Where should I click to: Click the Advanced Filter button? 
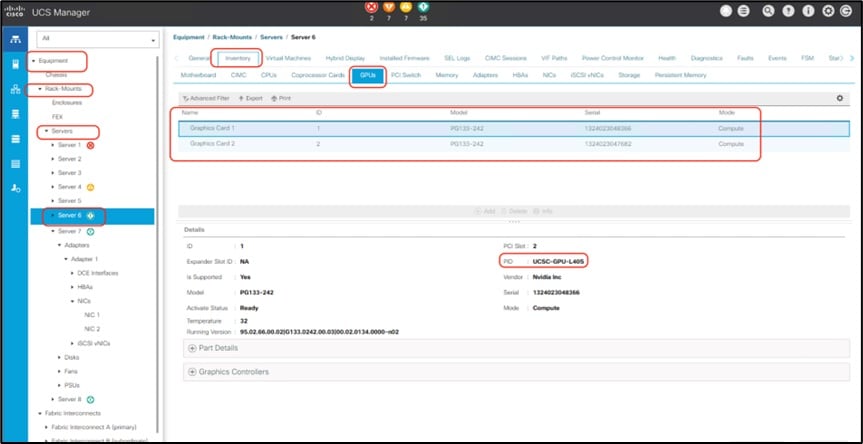coord(206,98)
